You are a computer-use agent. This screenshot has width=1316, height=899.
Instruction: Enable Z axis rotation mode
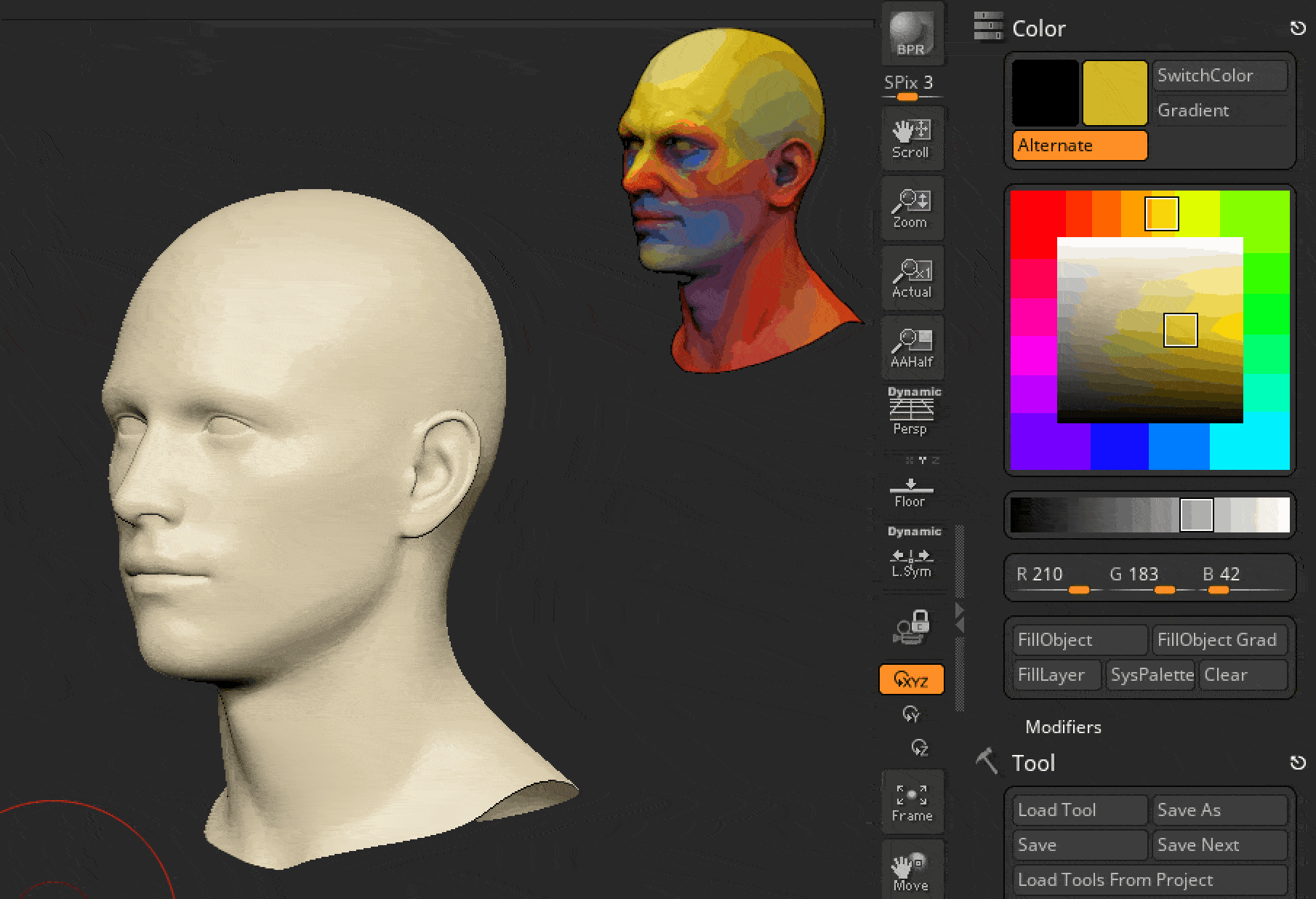(x=919, y=748)
